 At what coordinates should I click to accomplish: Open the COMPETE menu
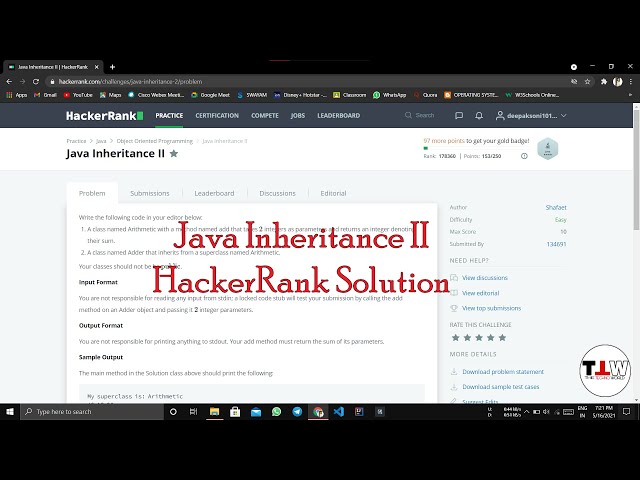[x=265, y=116]
